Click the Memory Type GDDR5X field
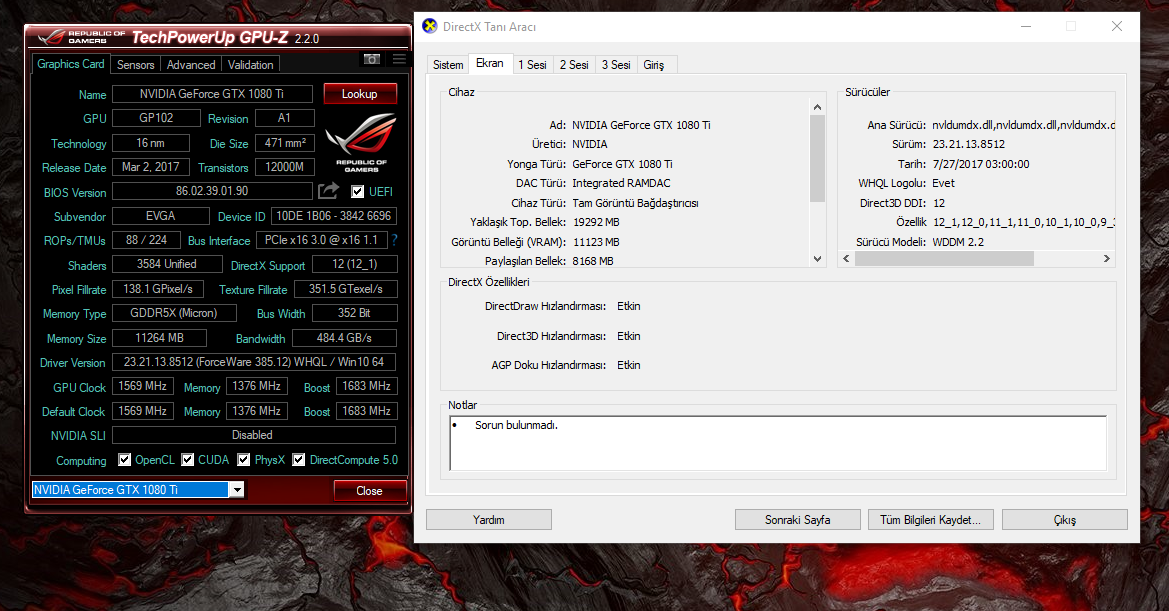This screenshot has height=611, width=1169. pyautogui.click(x=174, y=313)
